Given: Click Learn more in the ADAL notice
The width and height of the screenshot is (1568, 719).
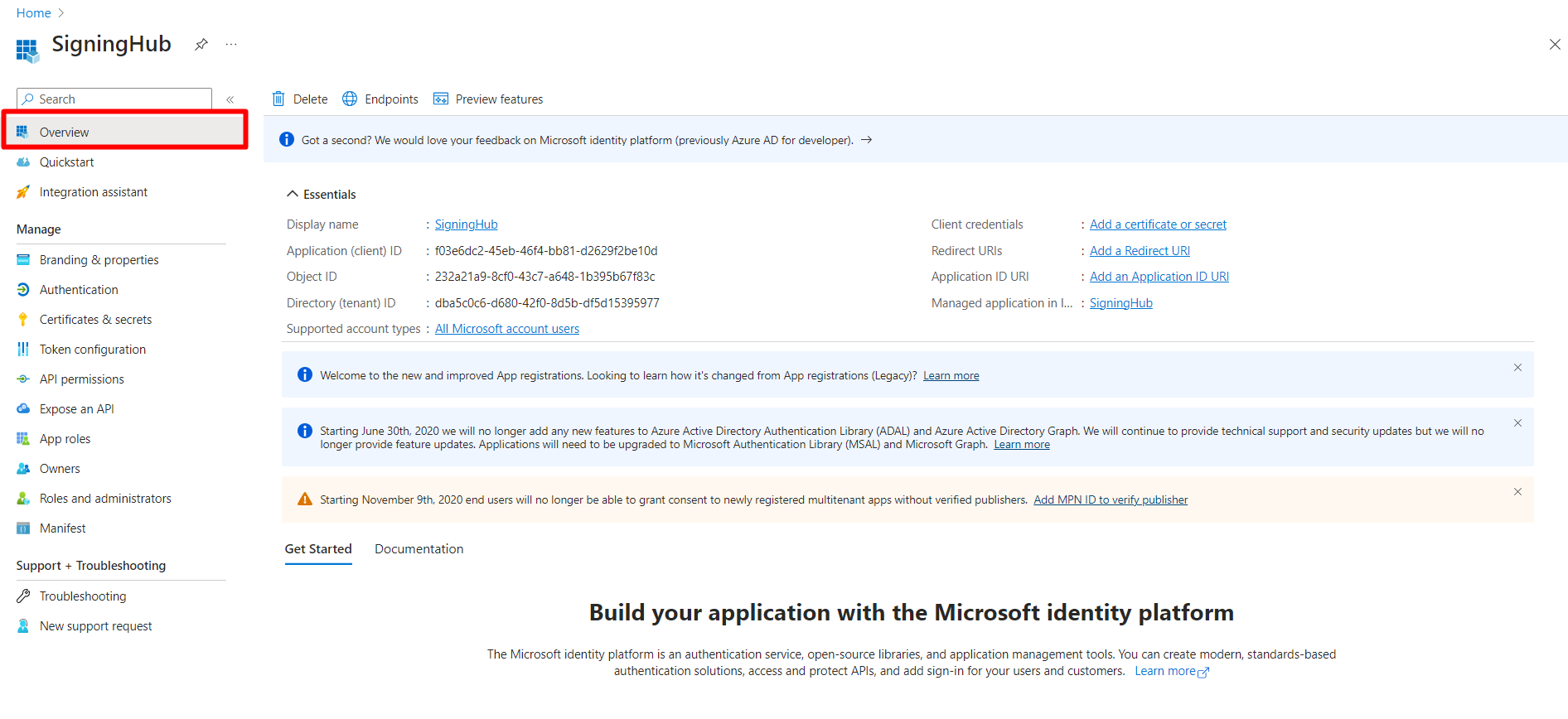Looking at the screenshot, I should click(x=1022, y=445).
